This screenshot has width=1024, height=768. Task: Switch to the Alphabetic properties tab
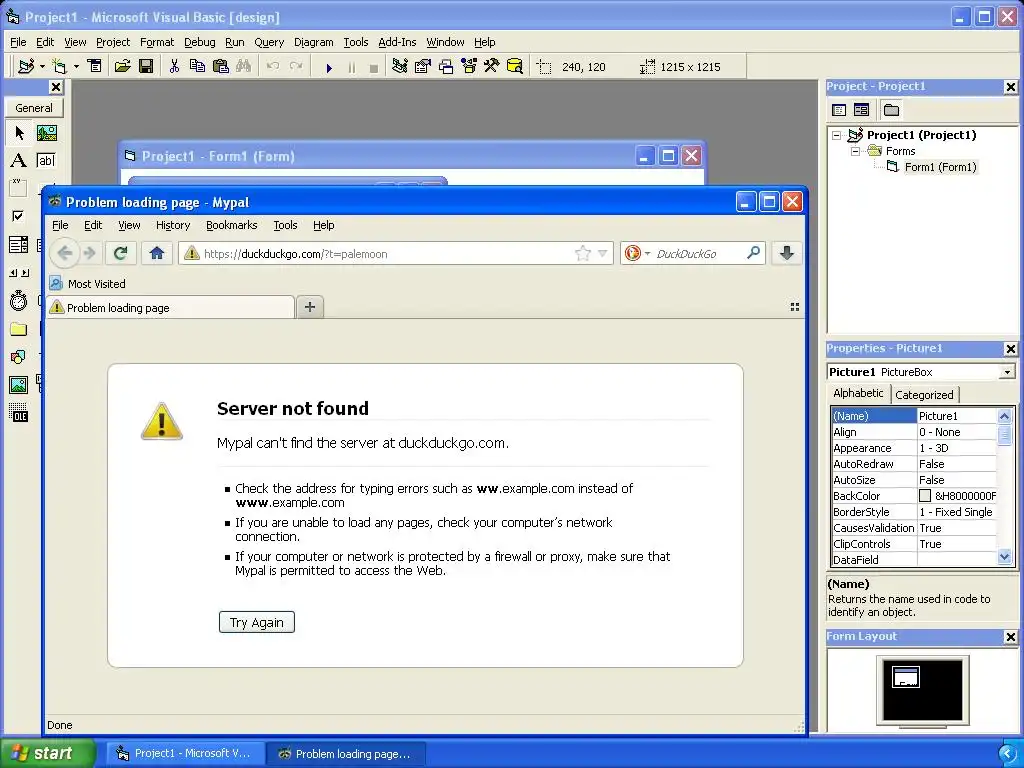point(858,393)
